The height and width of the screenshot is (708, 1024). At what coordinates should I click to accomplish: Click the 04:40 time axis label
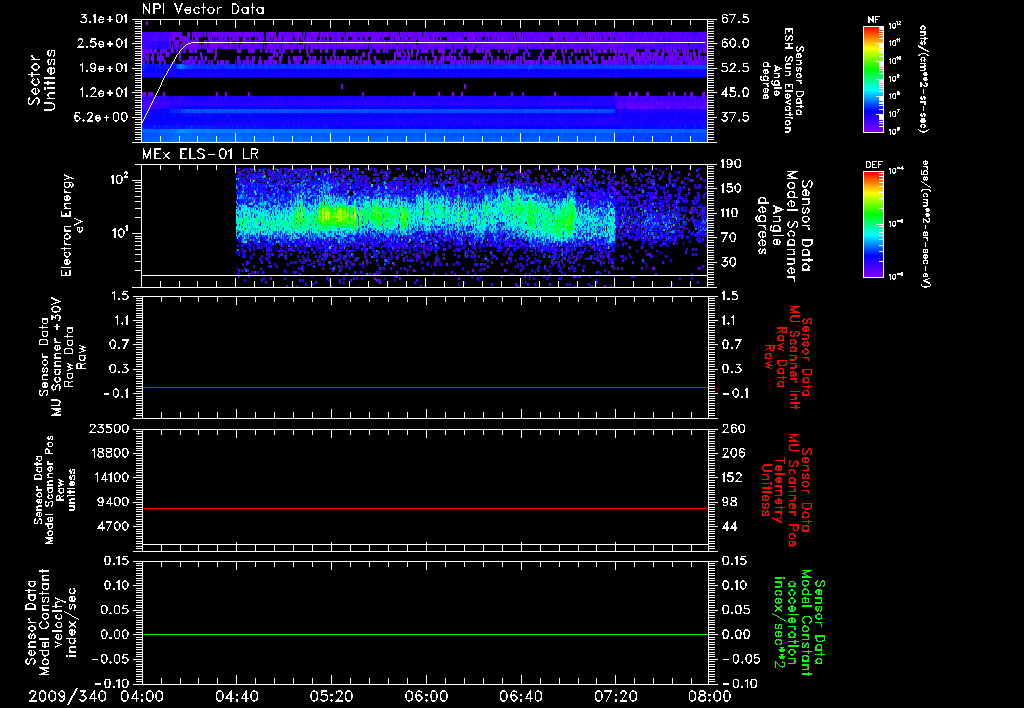tap(236, 696)
